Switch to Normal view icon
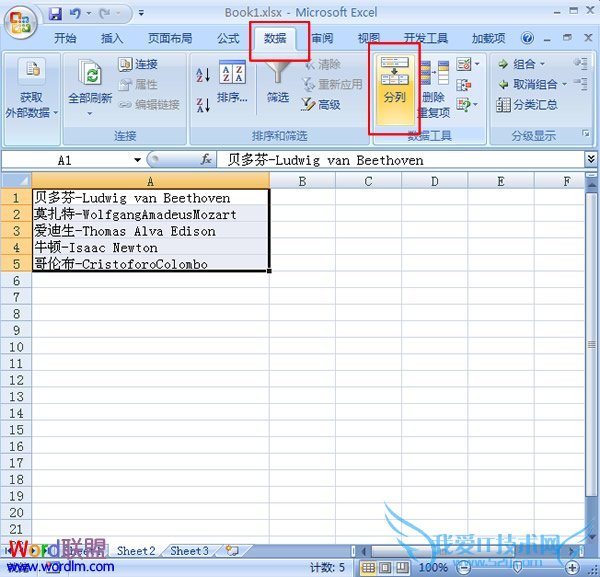This screenshot has width=600, height=577. coord(368,567)
